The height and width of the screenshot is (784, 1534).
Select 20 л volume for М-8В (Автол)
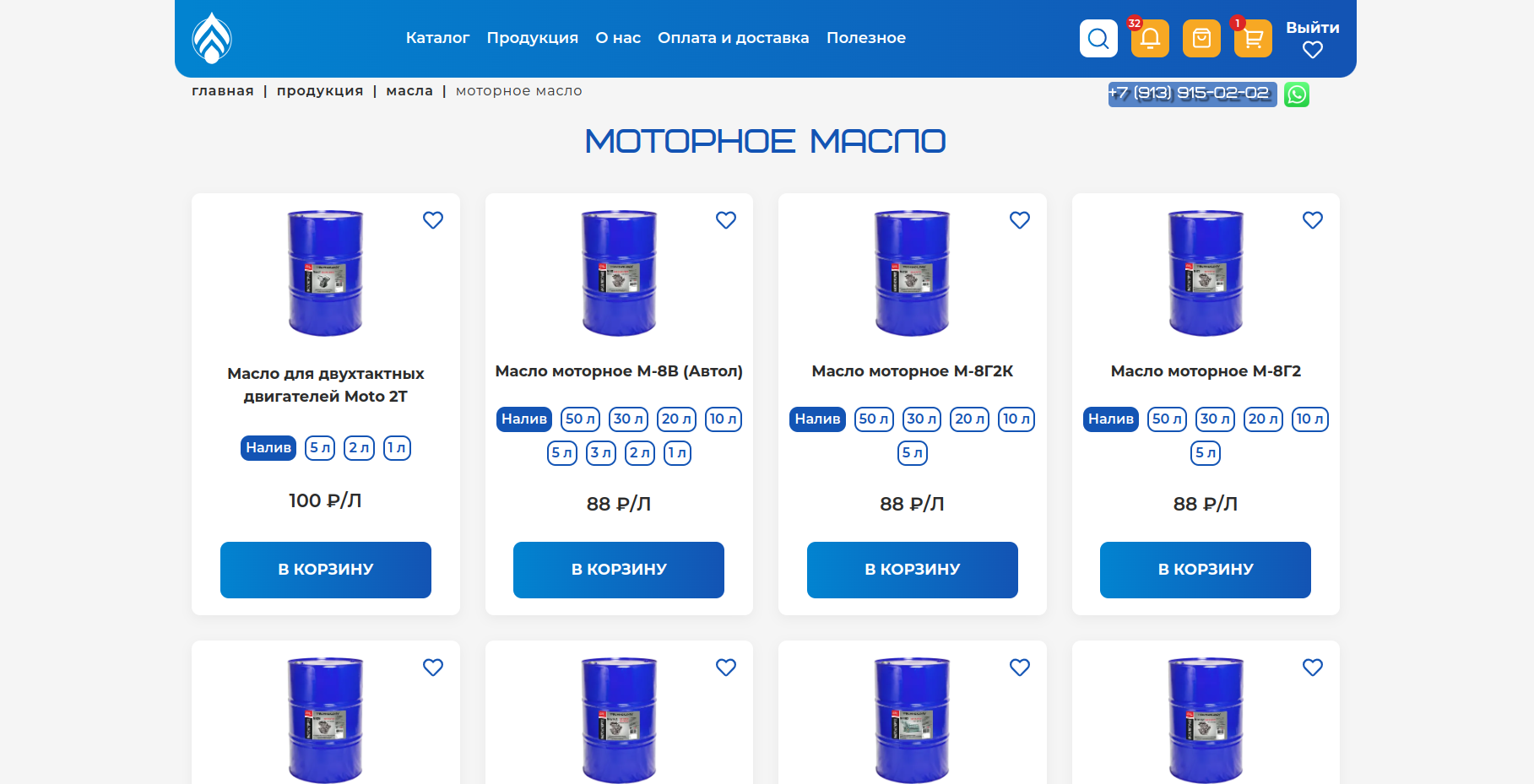[677, 419]
